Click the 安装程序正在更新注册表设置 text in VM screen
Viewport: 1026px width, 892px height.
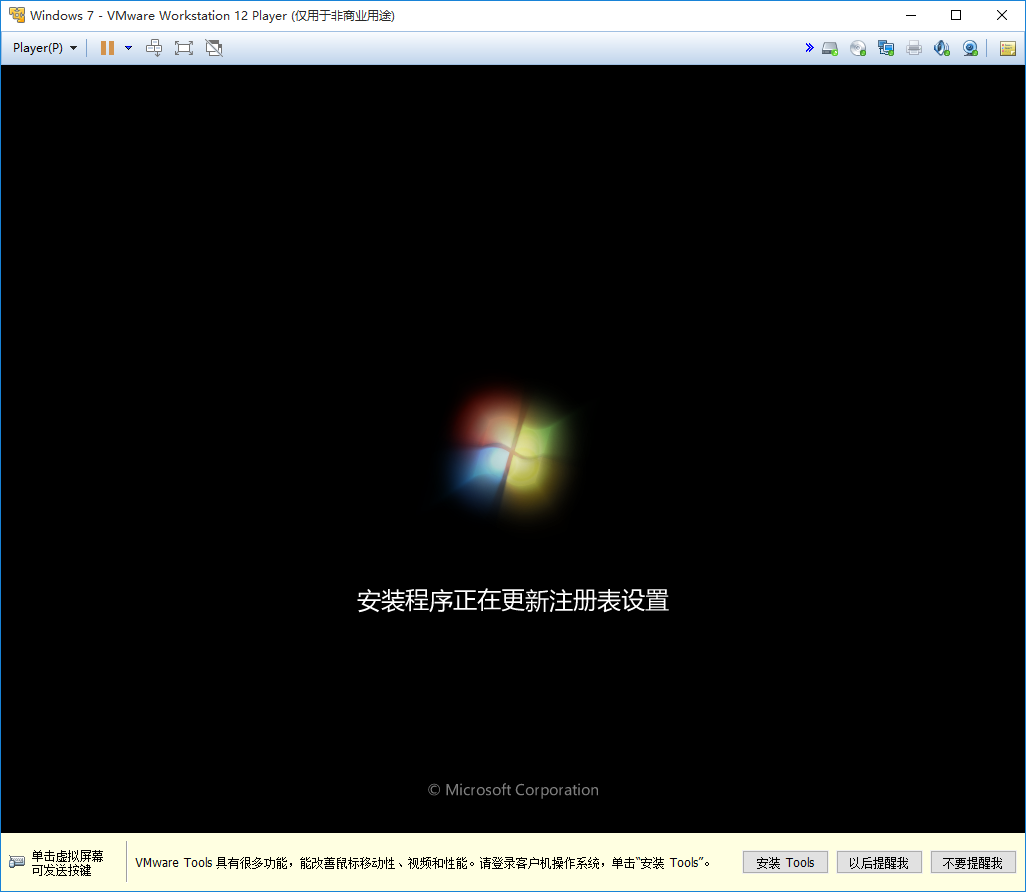[513, 600]
